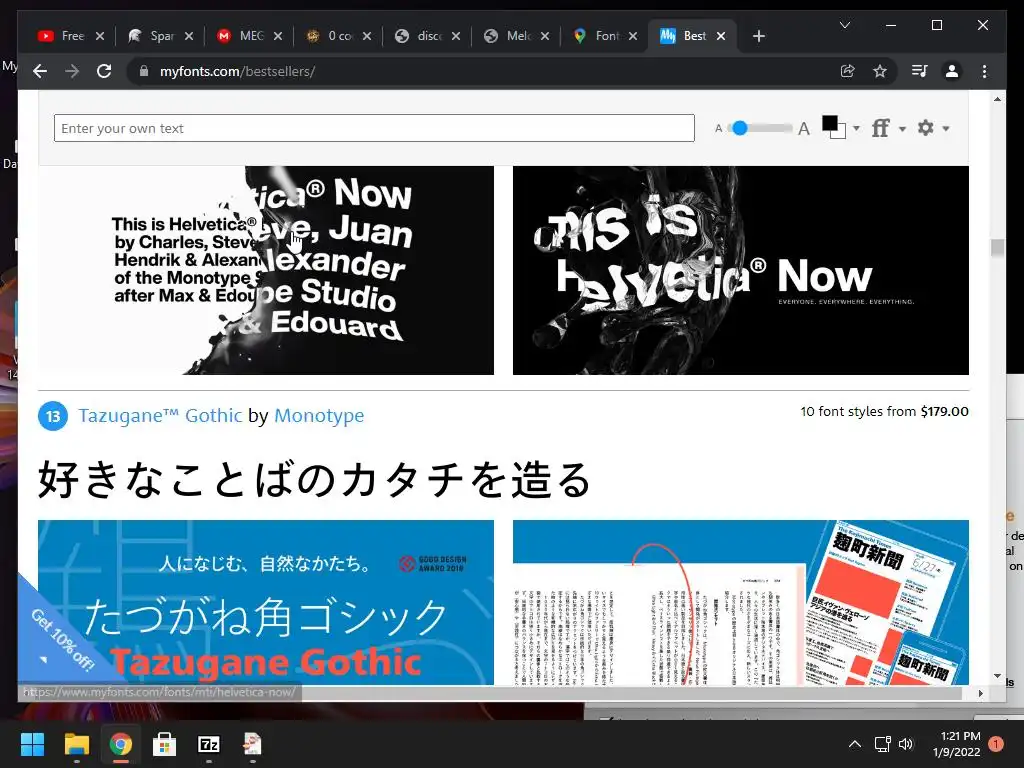Expand the 'ff' dropdown arrow
1024x768 pixels.
903,129
